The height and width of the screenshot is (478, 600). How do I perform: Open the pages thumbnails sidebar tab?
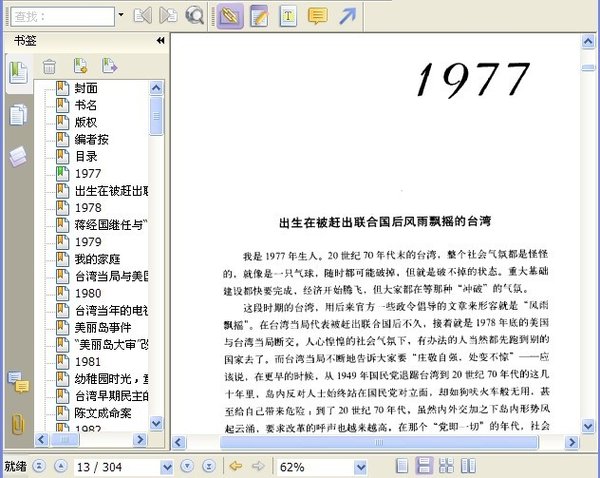coord(18,115)
